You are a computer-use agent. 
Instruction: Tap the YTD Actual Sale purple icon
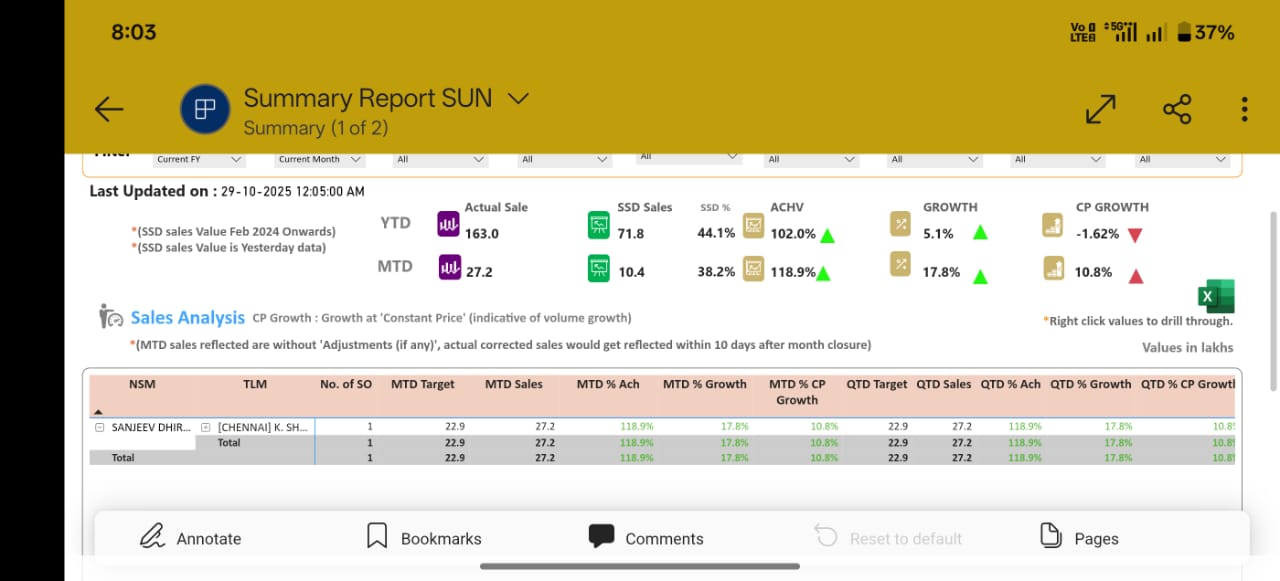coord(448,225)
